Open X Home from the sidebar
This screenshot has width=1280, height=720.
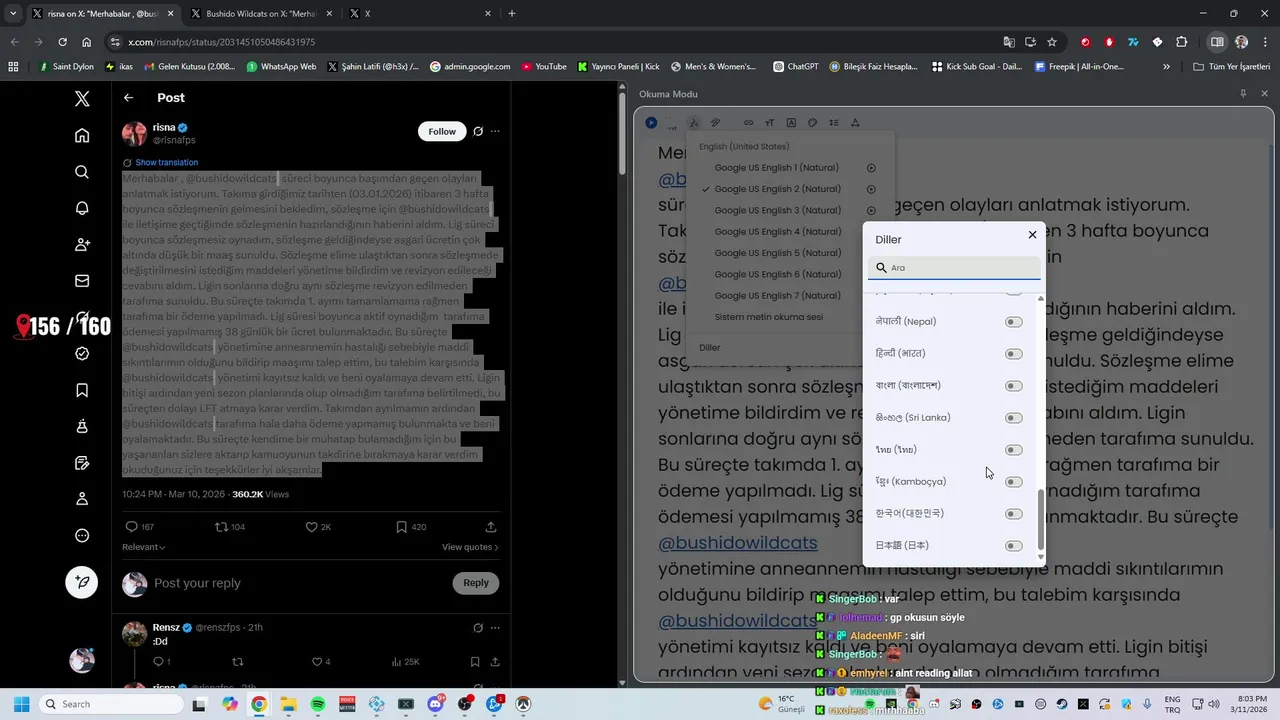[x=82, y=135]
